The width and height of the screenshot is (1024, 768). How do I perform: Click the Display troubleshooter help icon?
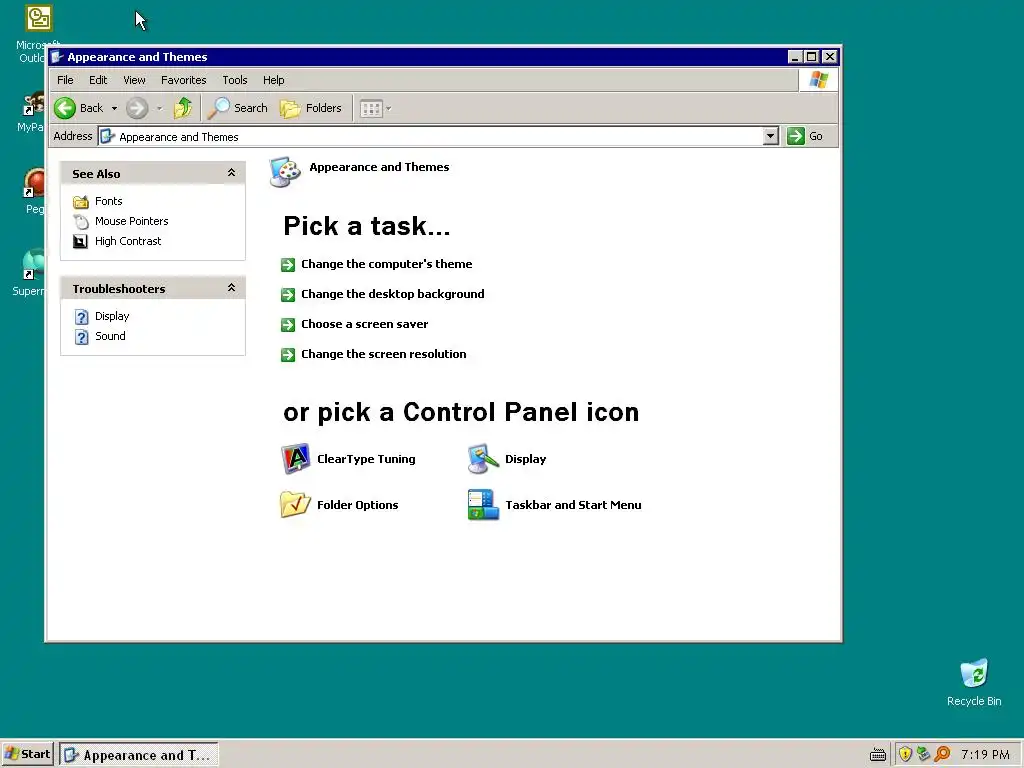(81, 317)
